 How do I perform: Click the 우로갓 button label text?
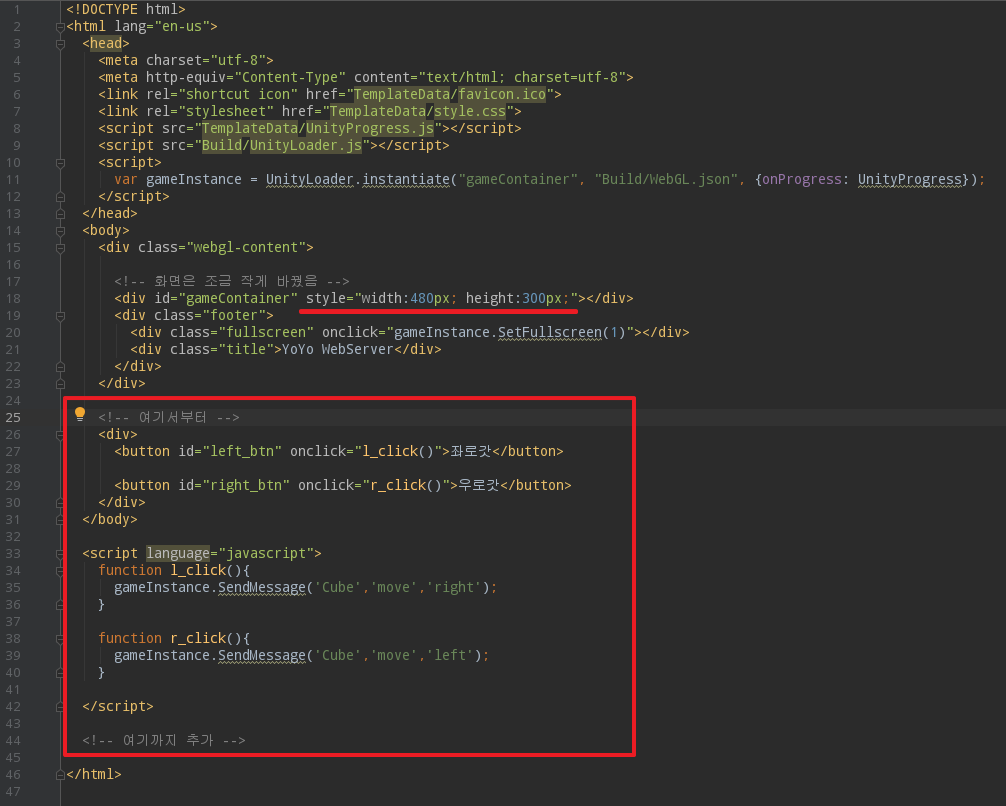[x=478, y=486]
